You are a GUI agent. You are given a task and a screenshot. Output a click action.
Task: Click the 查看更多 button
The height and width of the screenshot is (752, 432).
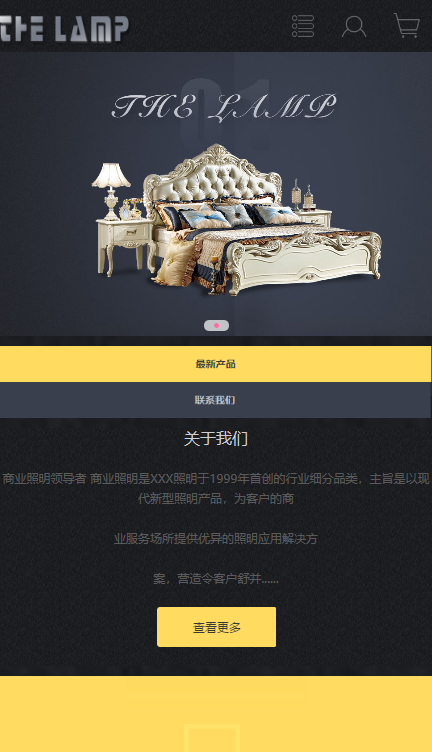(216, 627)
